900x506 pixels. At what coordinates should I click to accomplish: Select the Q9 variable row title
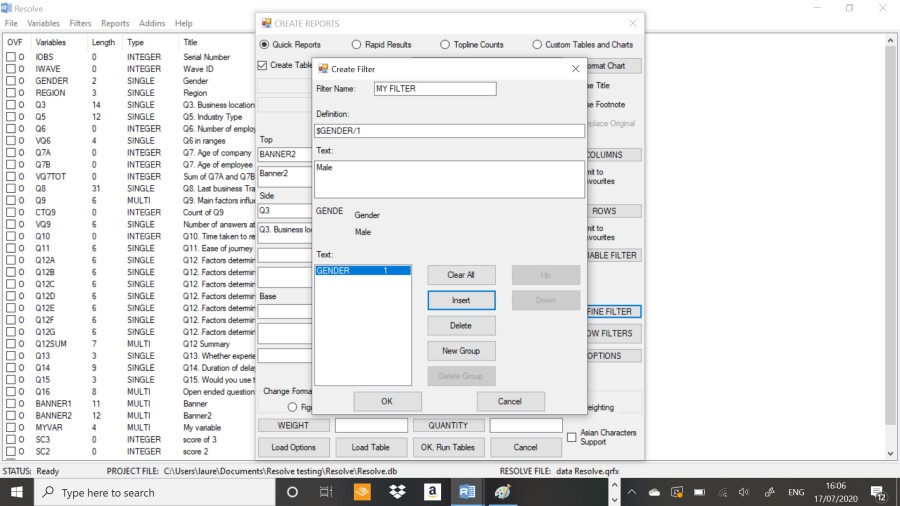pyautogui.click(x=219, y=200)
